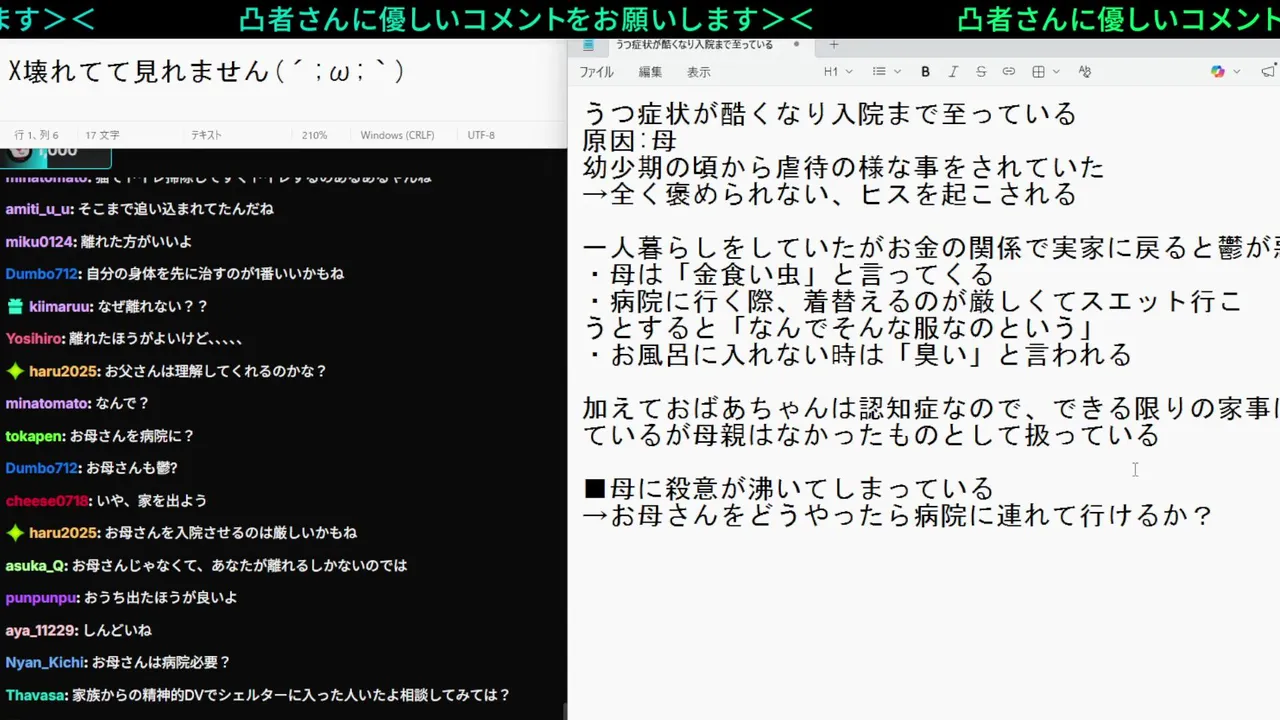This screenshot has width=1280, height=720.
Task: Click the 210% zoom level indicator
Action: (314, 135)
